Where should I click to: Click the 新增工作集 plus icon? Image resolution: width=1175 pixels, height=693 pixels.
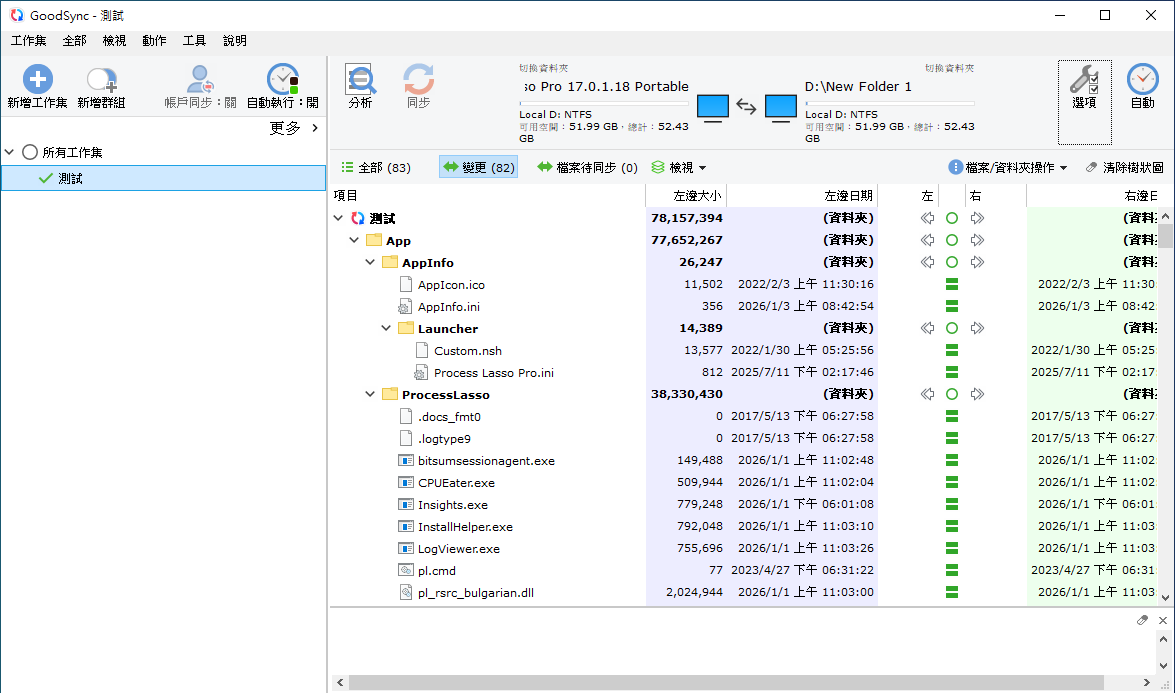tap(37, 79)
